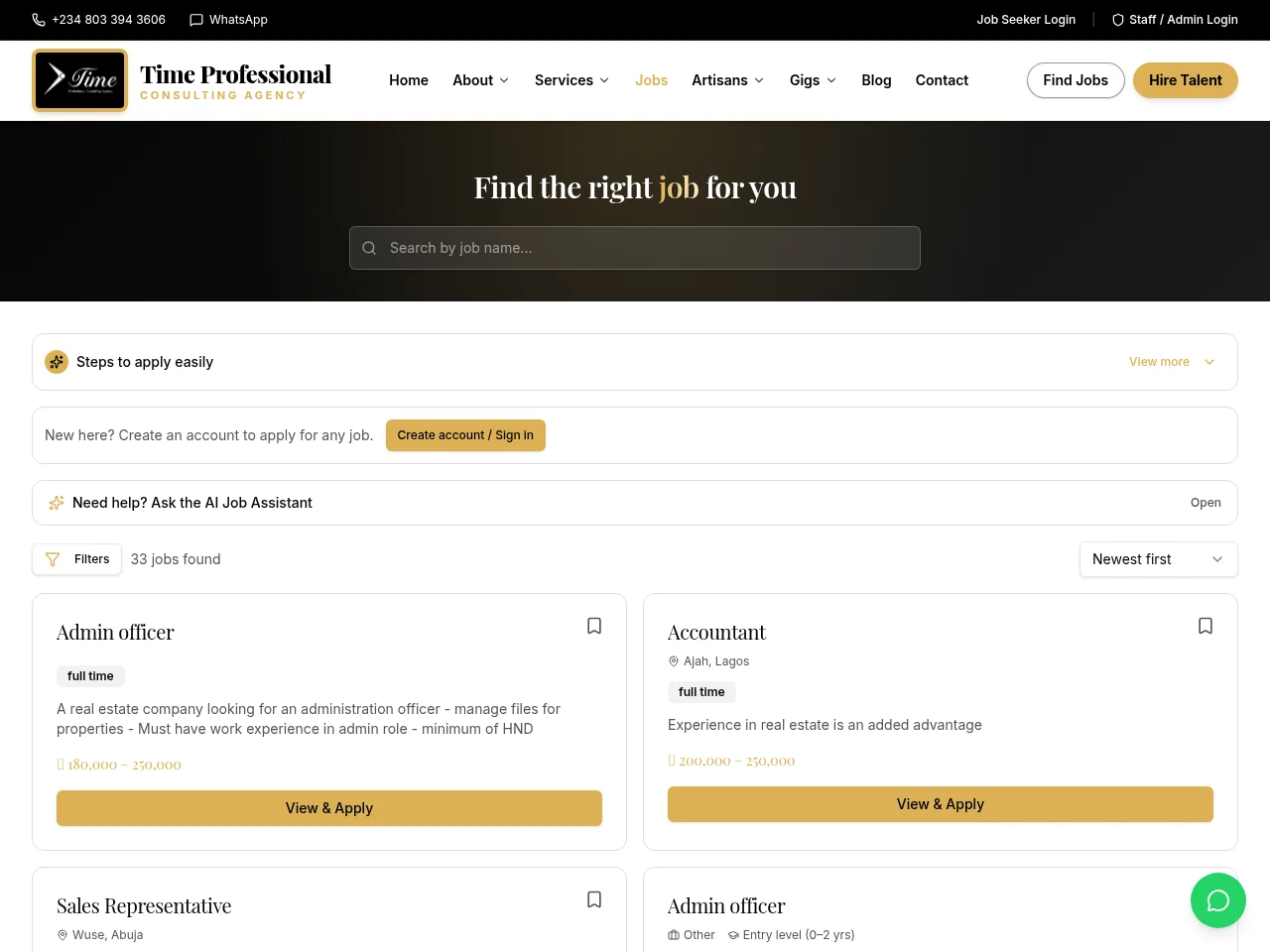Open the Blog page
The width and height of the screenshot is (1270, 952).
pos(876,80)
